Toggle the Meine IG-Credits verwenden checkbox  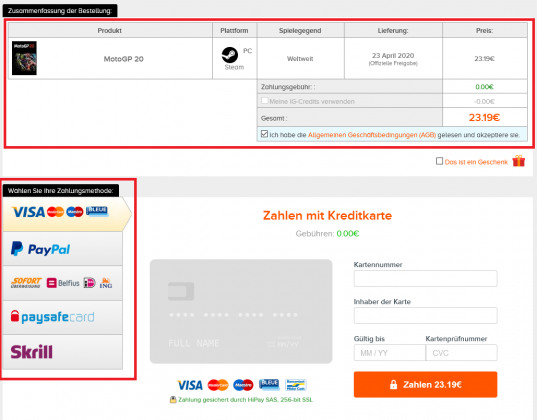coord(264,101)
